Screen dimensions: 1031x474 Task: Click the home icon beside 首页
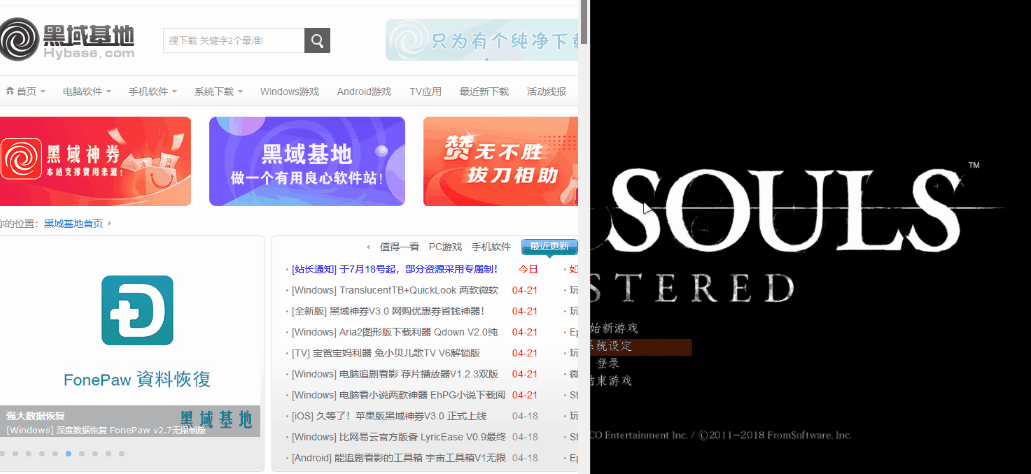(9, 91)
